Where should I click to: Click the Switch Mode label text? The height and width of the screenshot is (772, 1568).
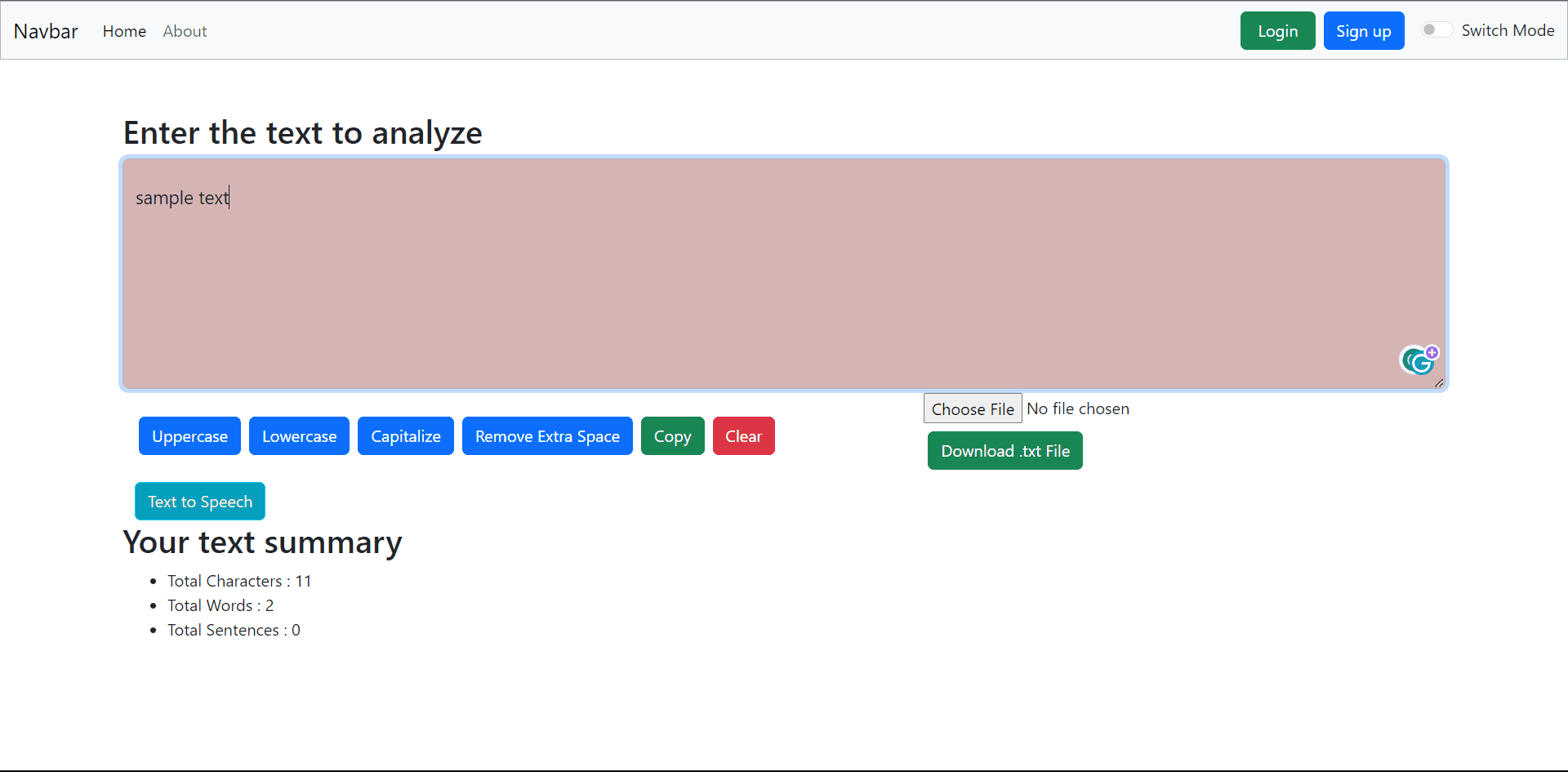click(x=1508, y=30)
